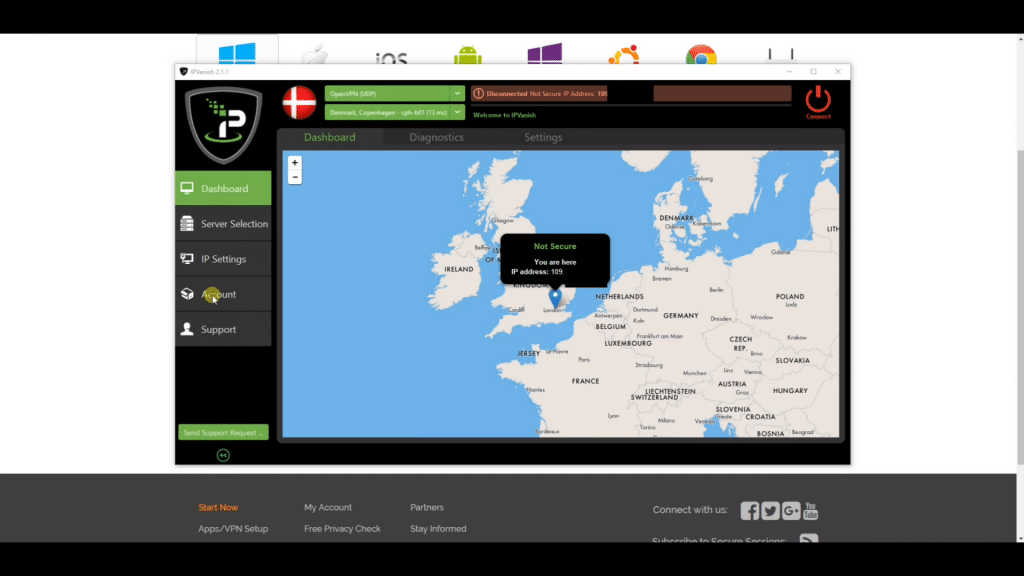Zoom in on the map

[x=295, y=163]
